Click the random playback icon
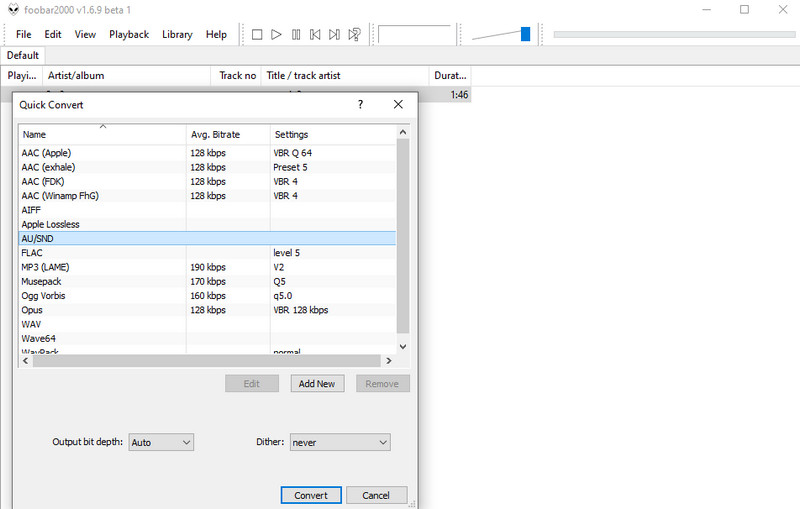 [x=354, y=35]
